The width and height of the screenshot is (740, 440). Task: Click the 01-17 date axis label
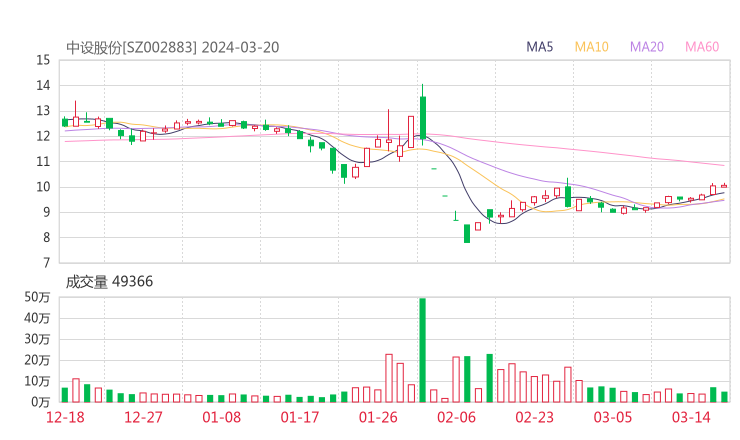coord(300,417)
